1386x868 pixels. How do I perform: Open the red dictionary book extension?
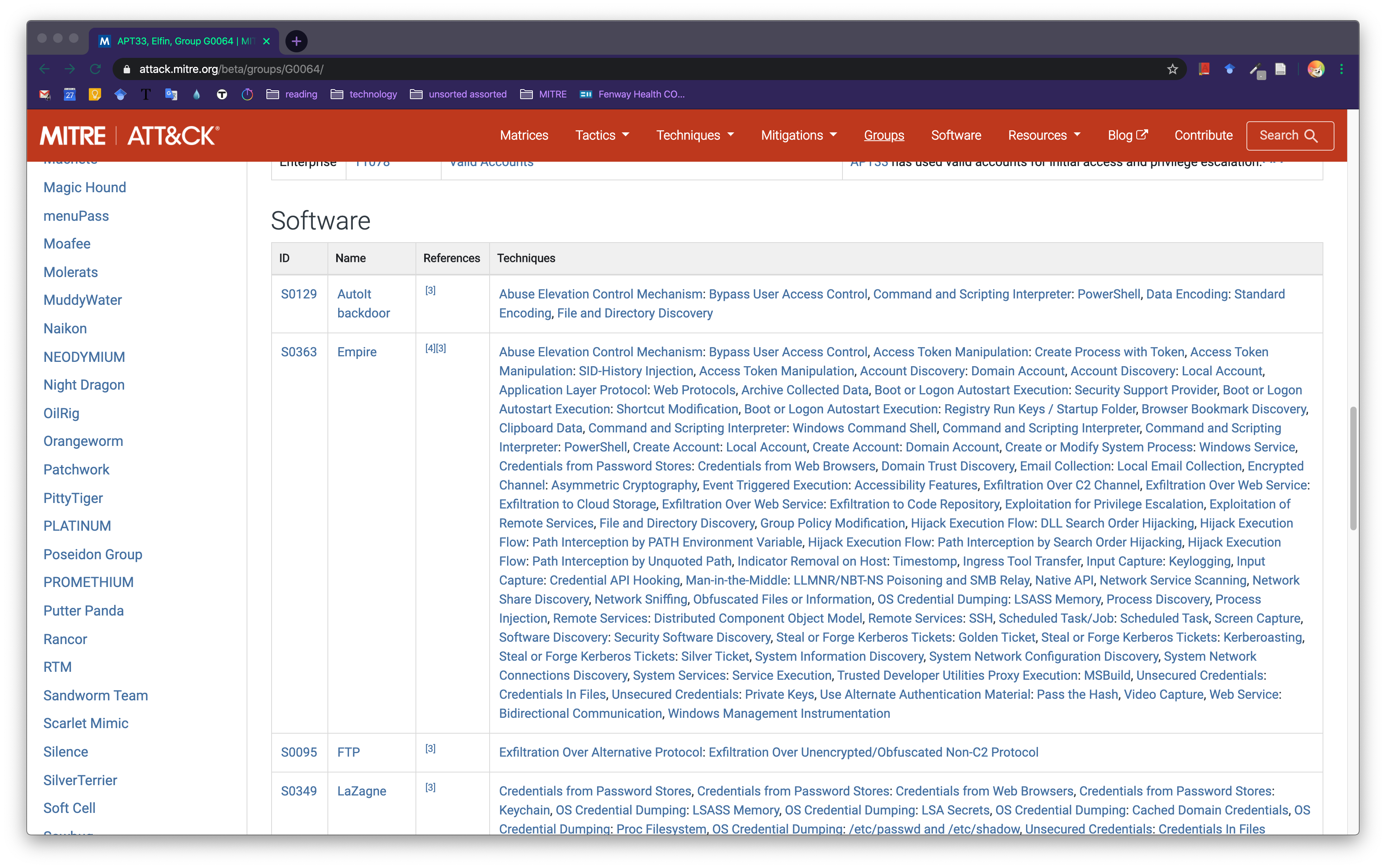point(1204,69)
